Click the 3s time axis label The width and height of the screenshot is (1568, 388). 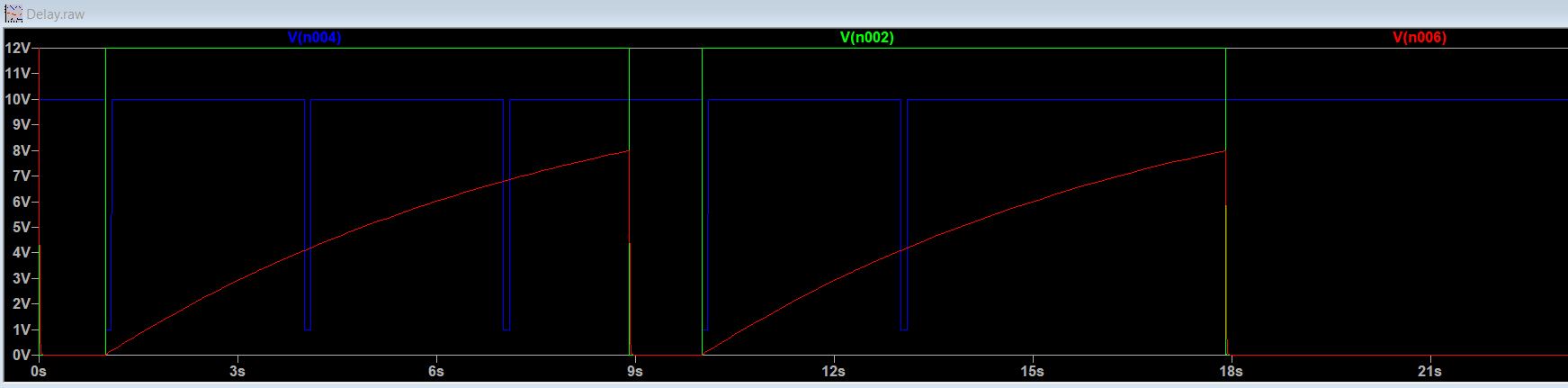(237, 371)
